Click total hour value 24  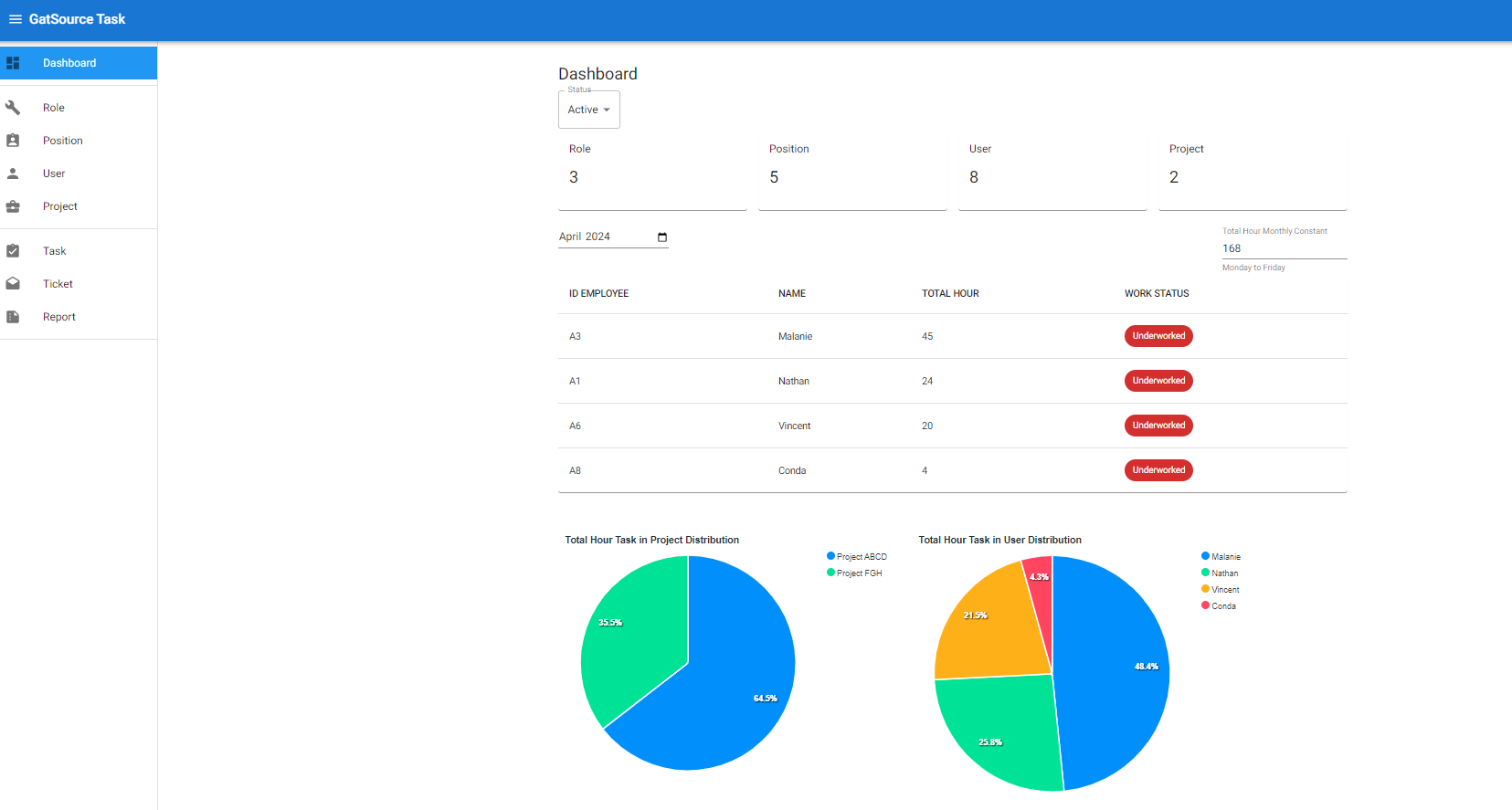click(x=927, y=382)
